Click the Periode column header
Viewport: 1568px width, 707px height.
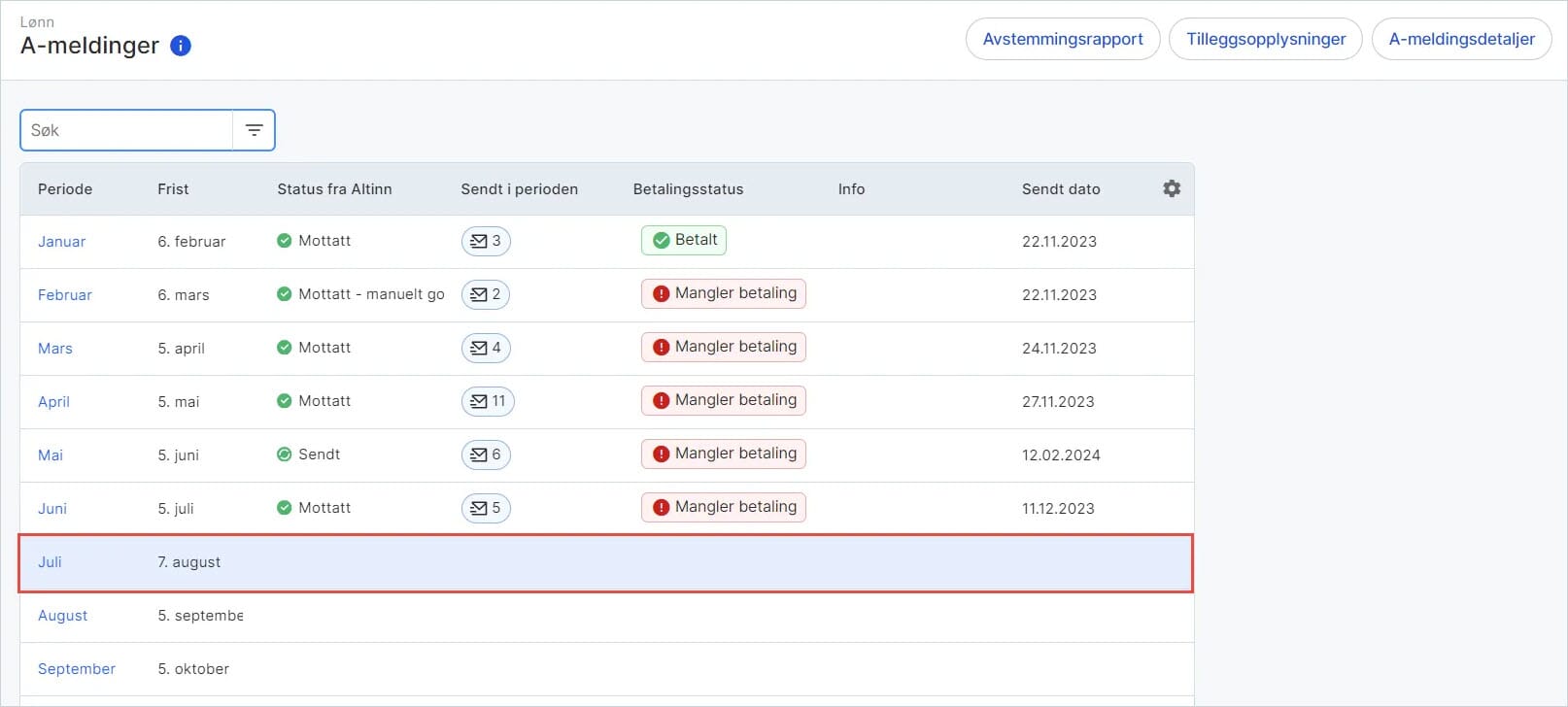[65, 189]
